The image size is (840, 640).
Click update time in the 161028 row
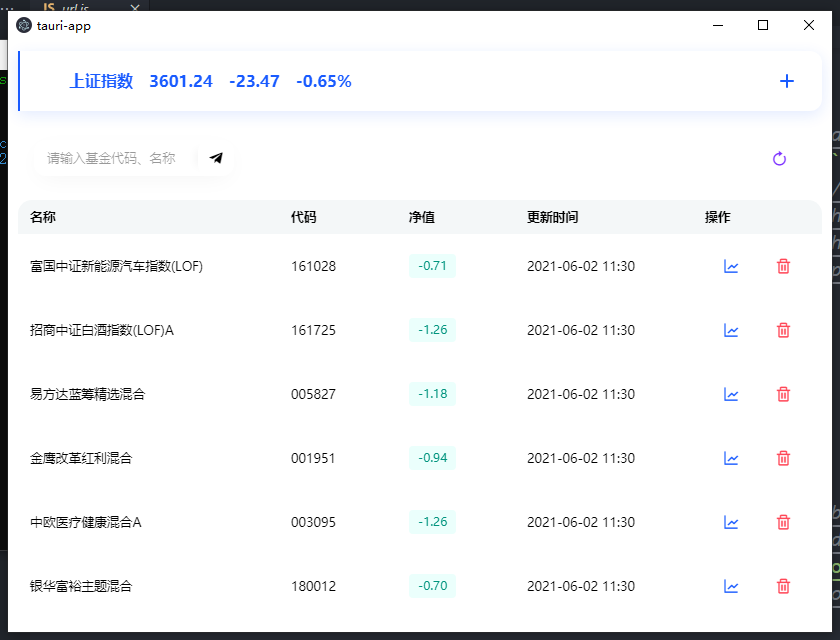(x=581, y=266)
